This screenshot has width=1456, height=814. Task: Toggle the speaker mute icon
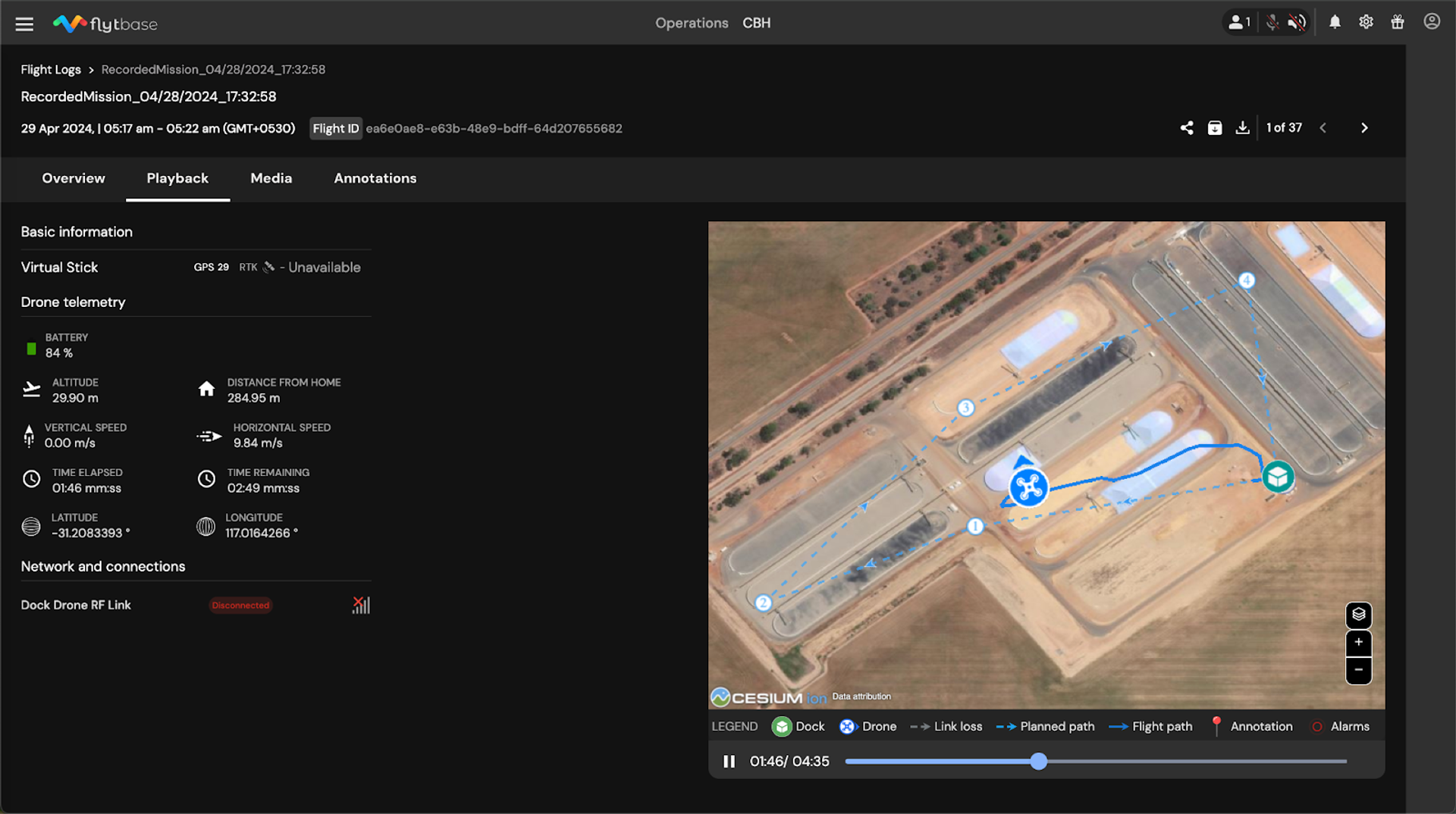pyautogui.click(x=1297, y=22)
